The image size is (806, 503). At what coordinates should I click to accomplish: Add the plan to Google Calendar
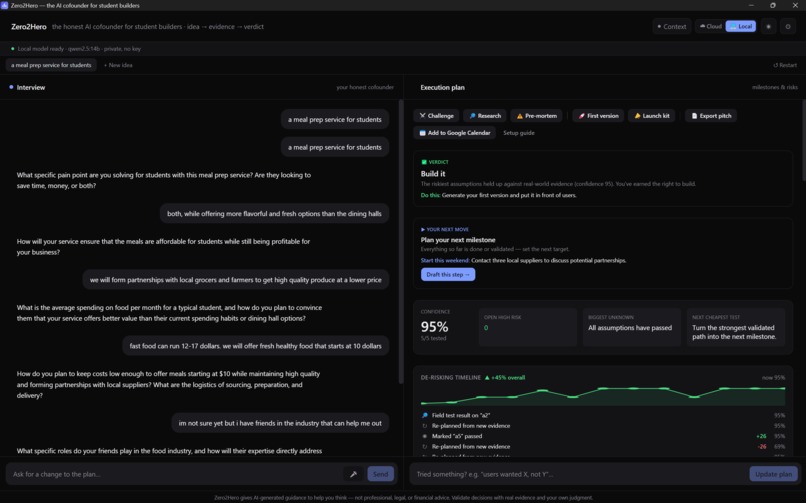tap(454, 133)
